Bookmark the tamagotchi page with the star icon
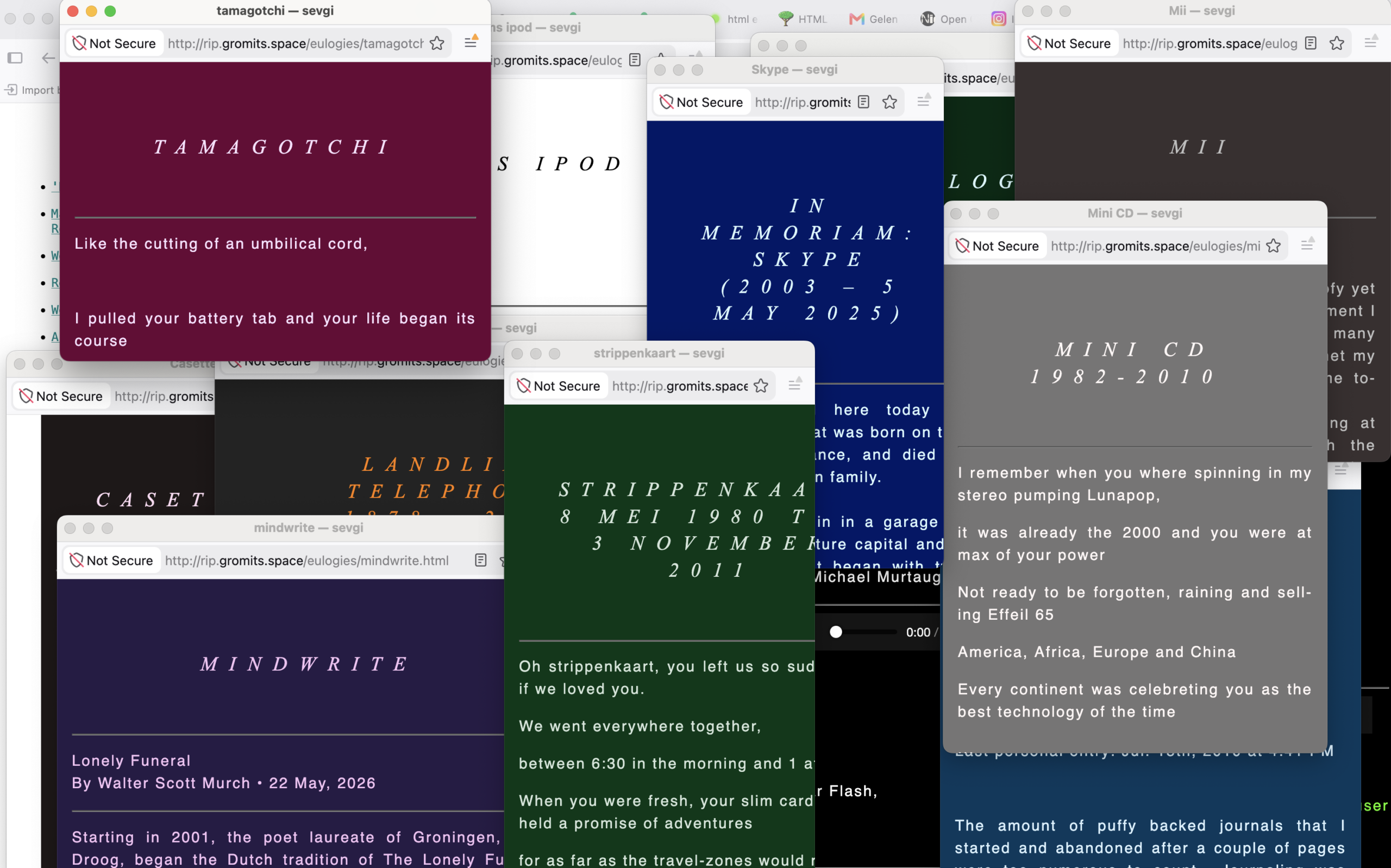1391x868 pixels. coord(437,43)
